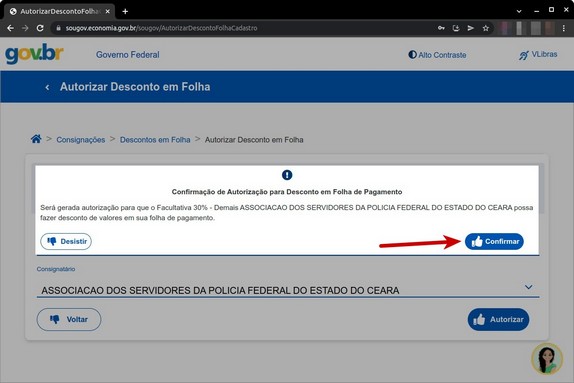
Task: Click the site security lock icon
Action: (x=58, y=28)
